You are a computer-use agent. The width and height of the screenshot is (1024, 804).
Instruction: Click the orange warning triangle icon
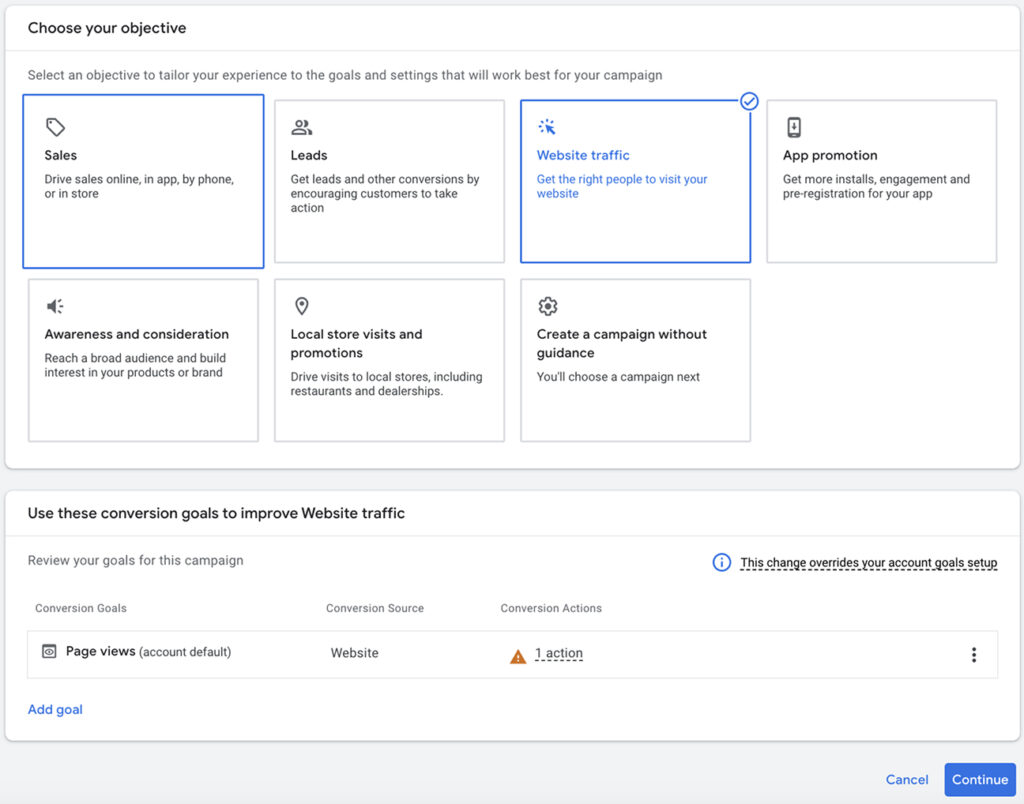(x=518, y=656)
